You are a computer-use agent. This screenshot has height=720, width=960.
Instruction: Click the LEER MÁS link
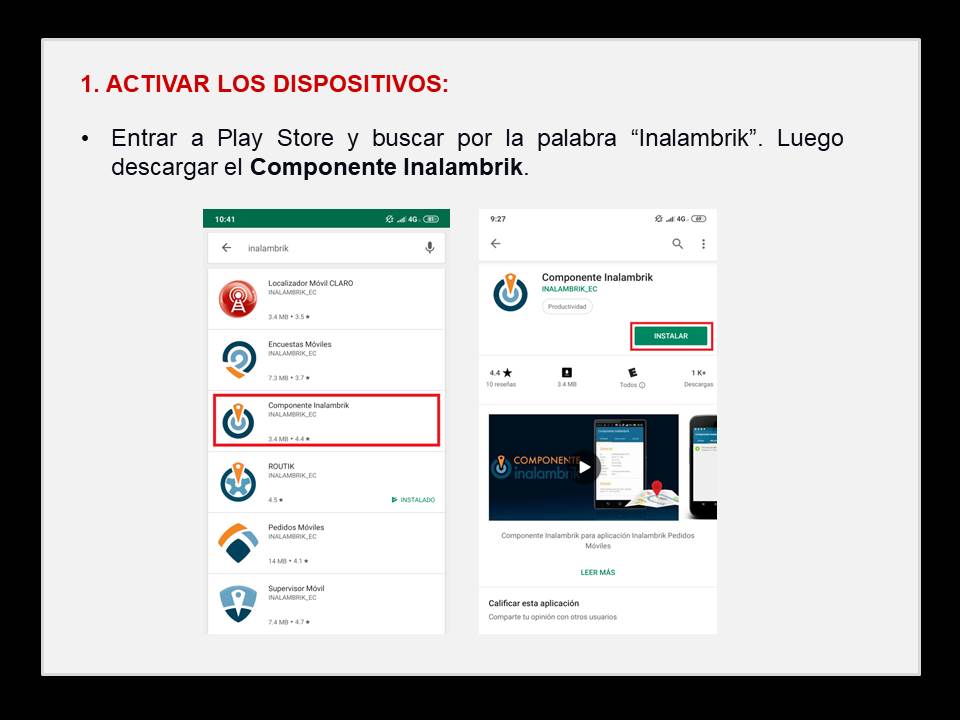click(x=598, y=572)
